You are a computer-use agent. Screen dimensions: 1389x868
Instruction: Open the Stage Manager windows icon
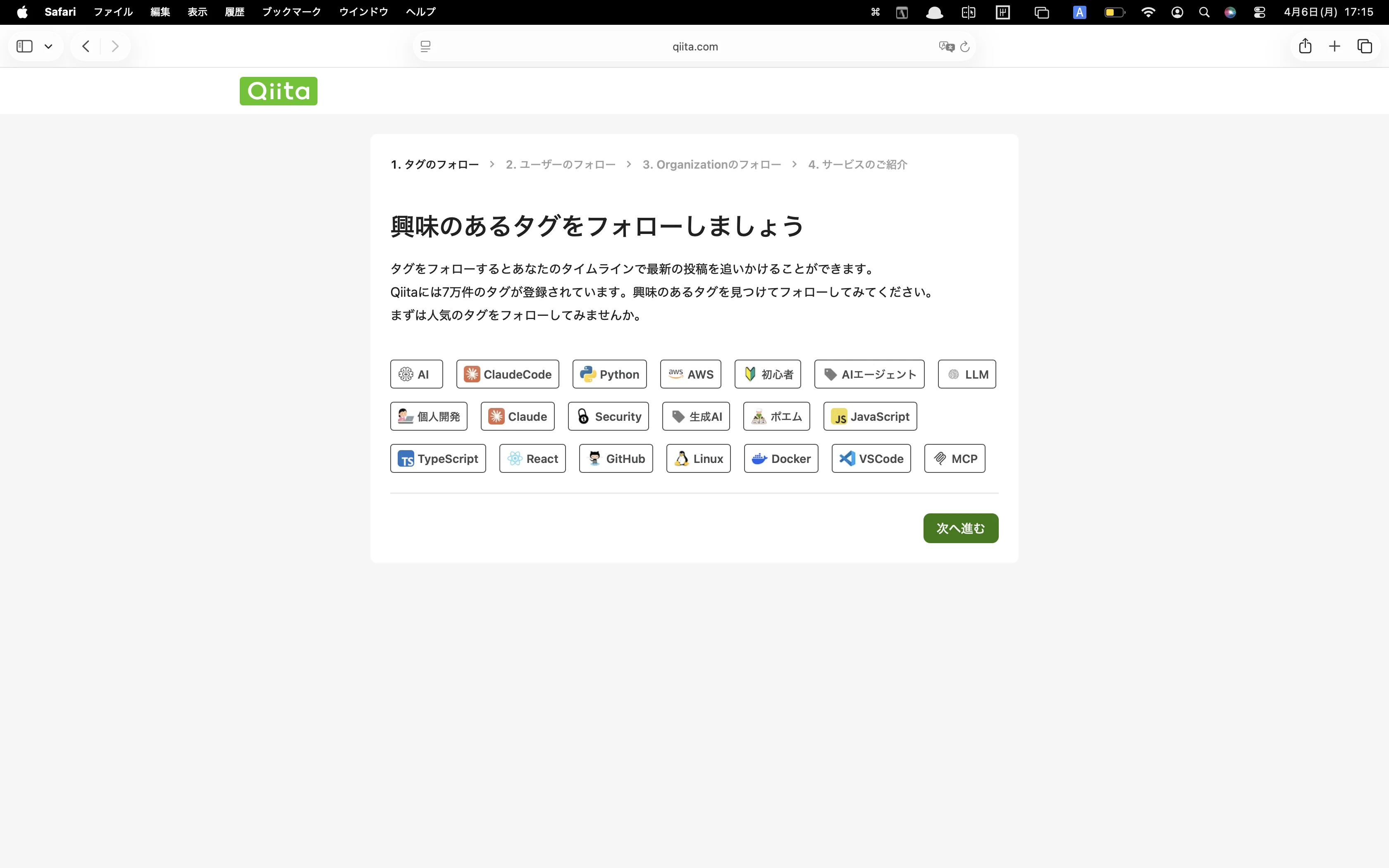point(1042,12)
